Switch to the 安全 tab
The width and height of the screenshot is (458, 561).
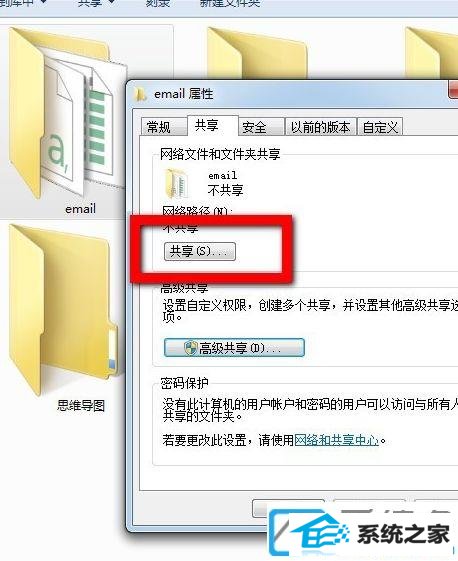(x=254, y=127)
